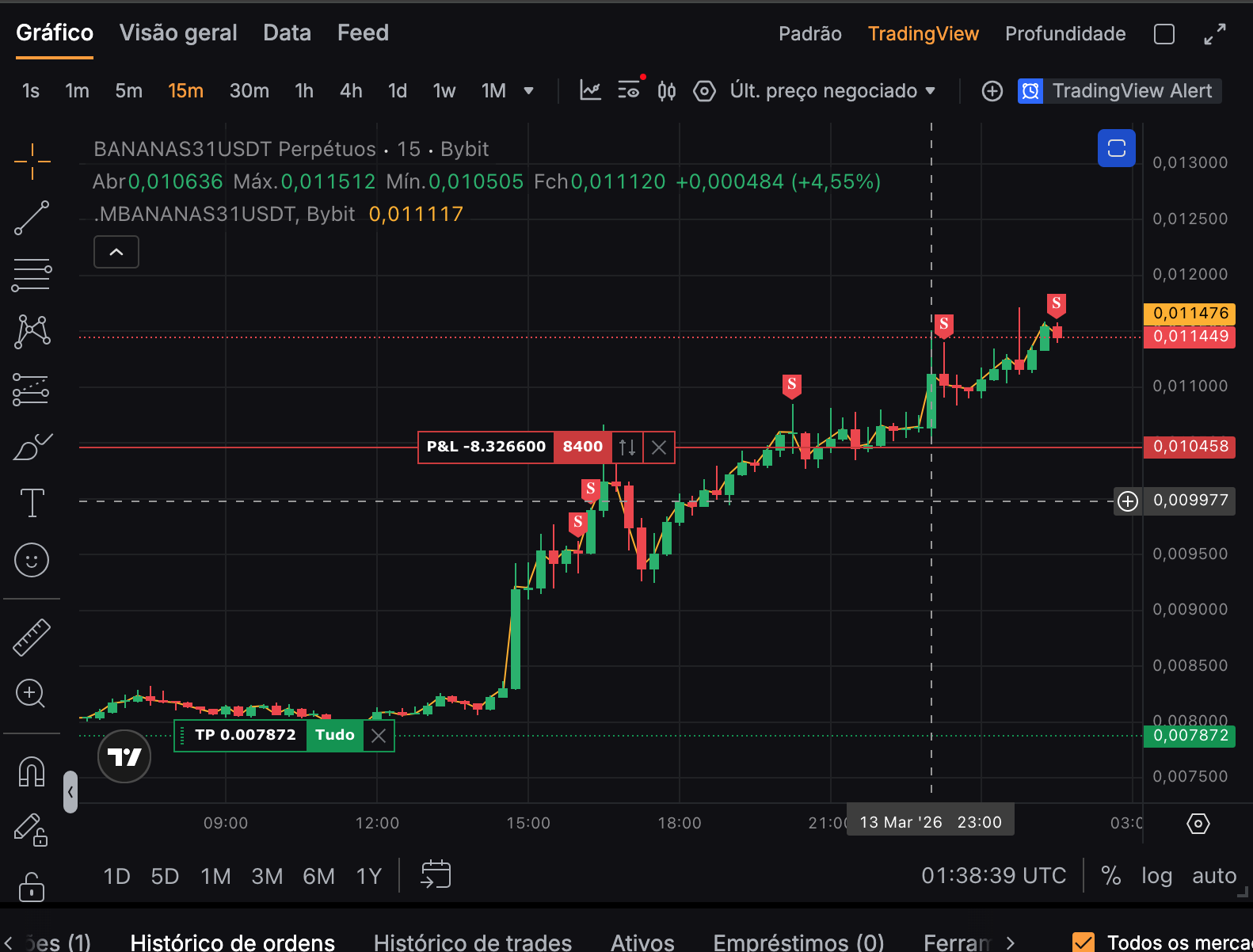Image resolution: width=1253 pixels, height=952 pixels.
Task: Select the text annotation tool
Action: (x=32, y=503)
